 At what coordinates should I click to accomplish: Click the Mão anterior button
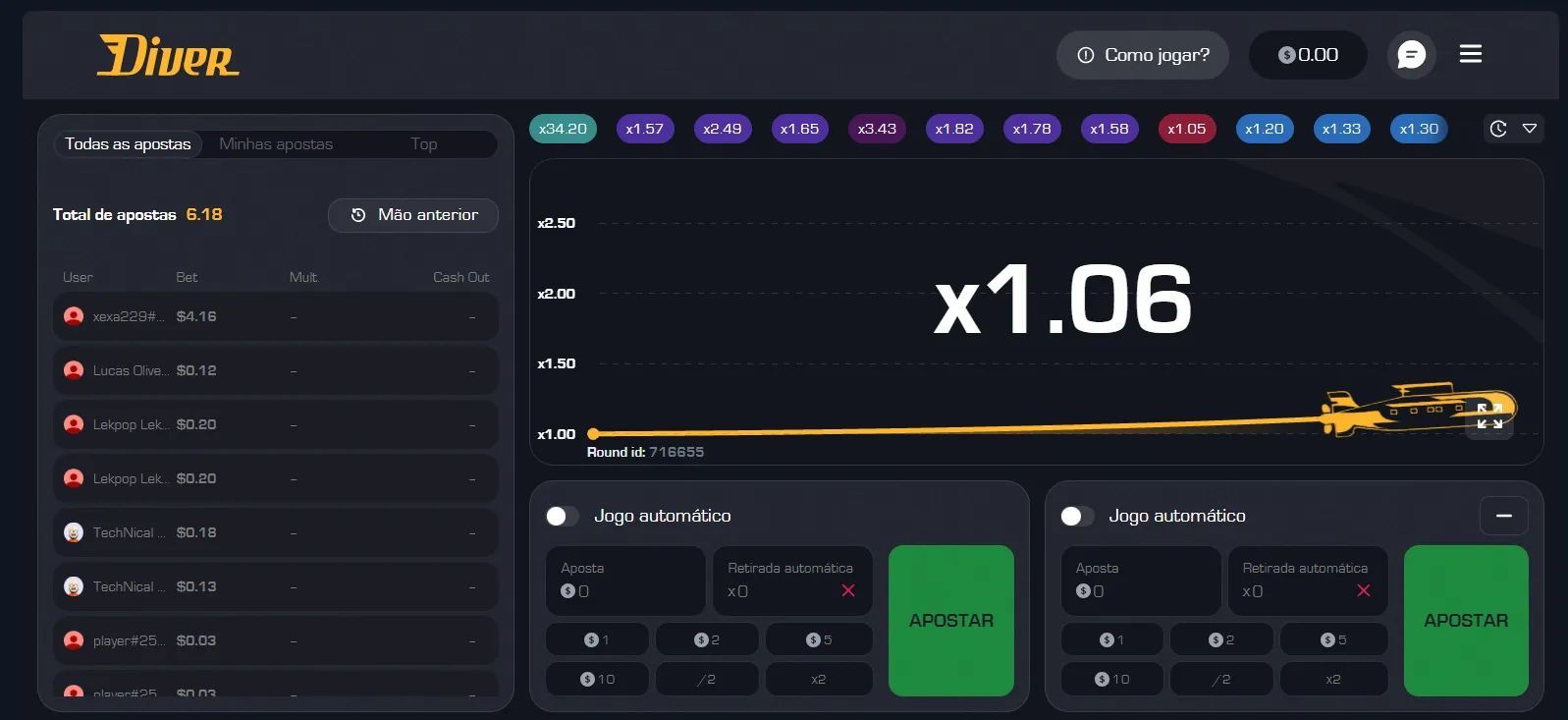tap(413, 215)
